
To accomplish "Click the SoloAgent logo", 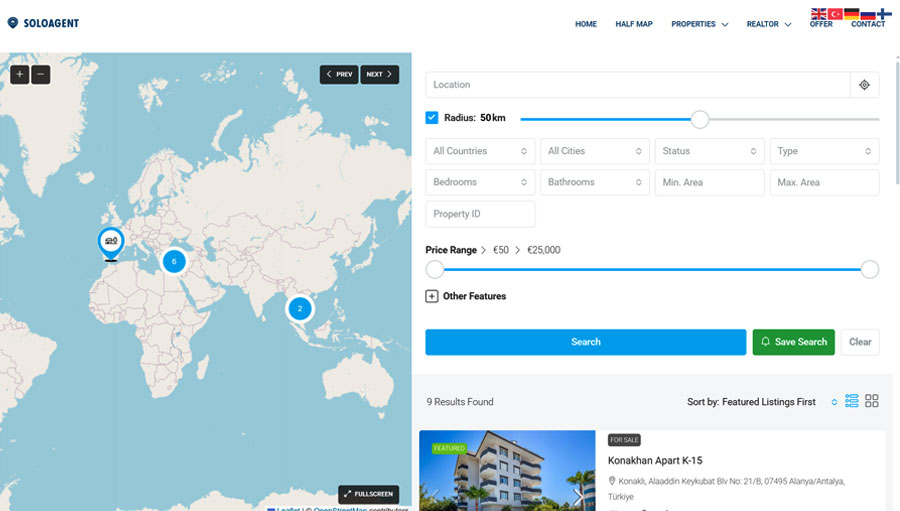I will (x=43, y=23).
